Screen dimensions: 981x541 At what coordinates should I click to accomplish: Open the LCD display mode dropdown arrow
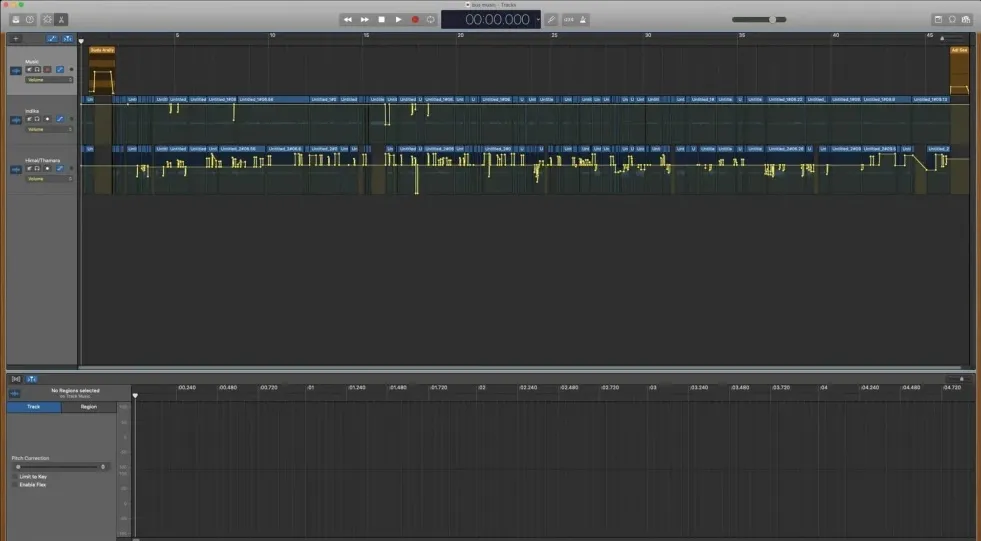(537, 19)
